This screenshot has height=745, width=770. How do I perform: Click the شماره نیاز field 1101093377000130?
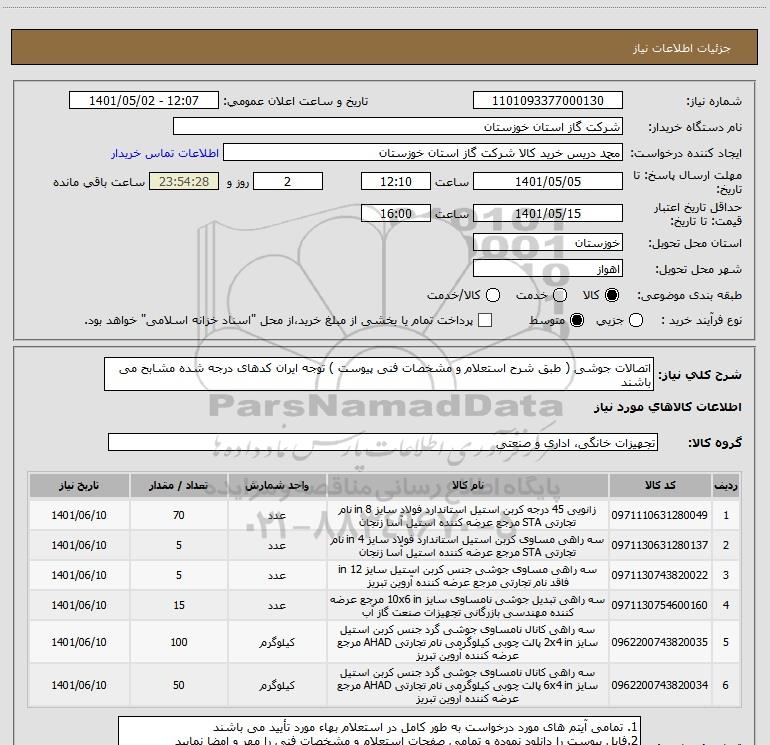tap(548, 101)
